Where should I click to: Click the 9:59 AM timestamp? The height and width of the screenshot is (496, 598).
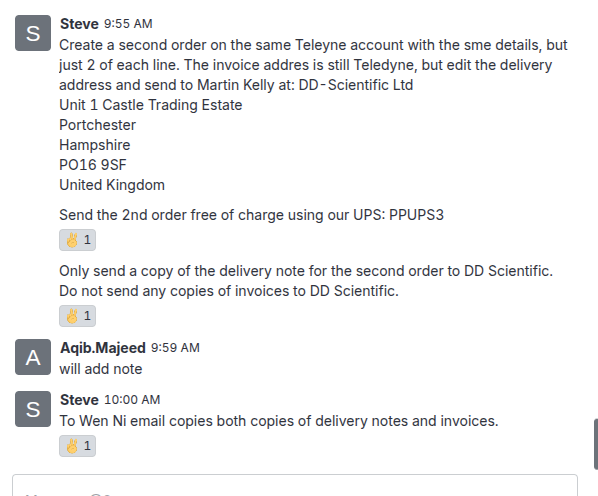pyautogui.click(x=175, y=348)
